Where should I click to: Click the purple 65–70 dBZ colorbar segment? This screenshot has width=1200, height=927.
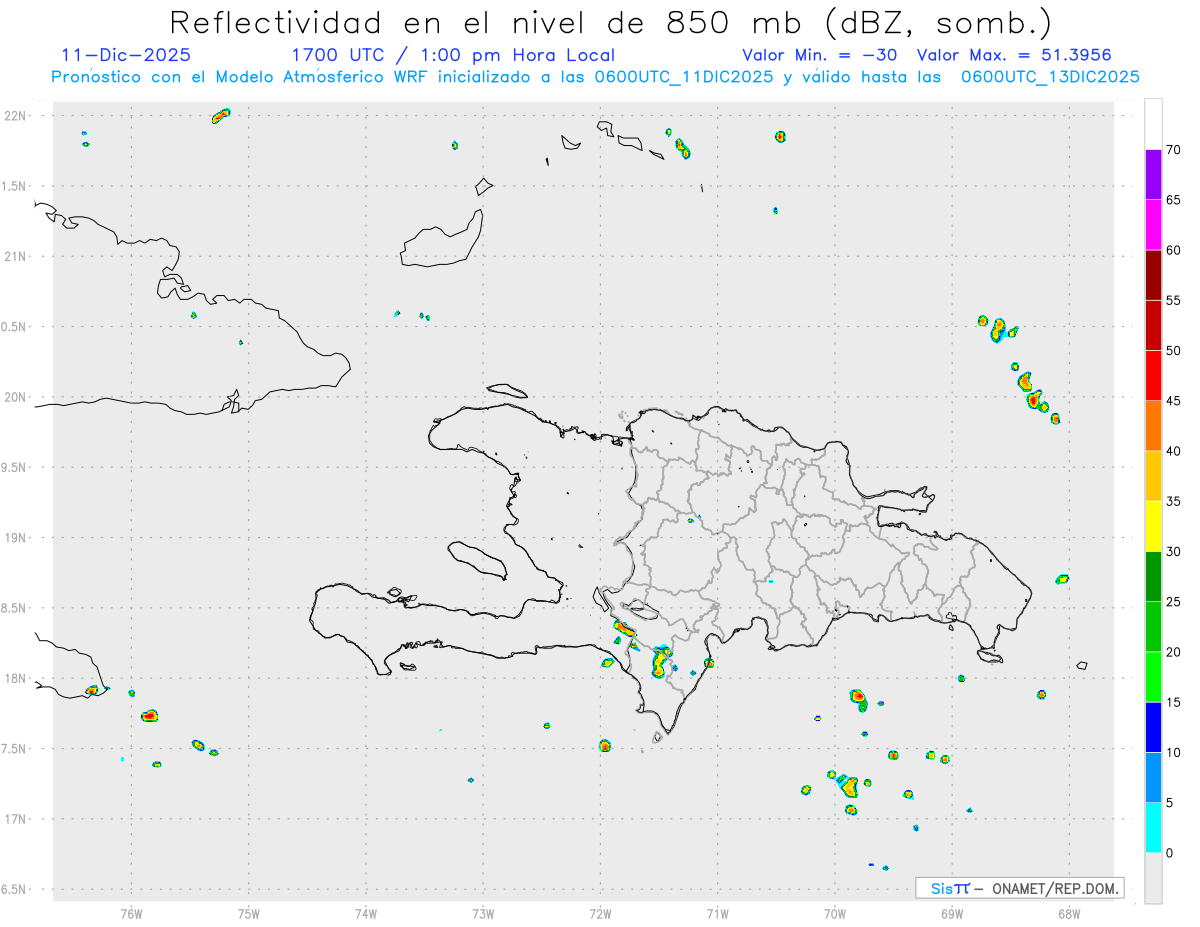[1153, 175]
